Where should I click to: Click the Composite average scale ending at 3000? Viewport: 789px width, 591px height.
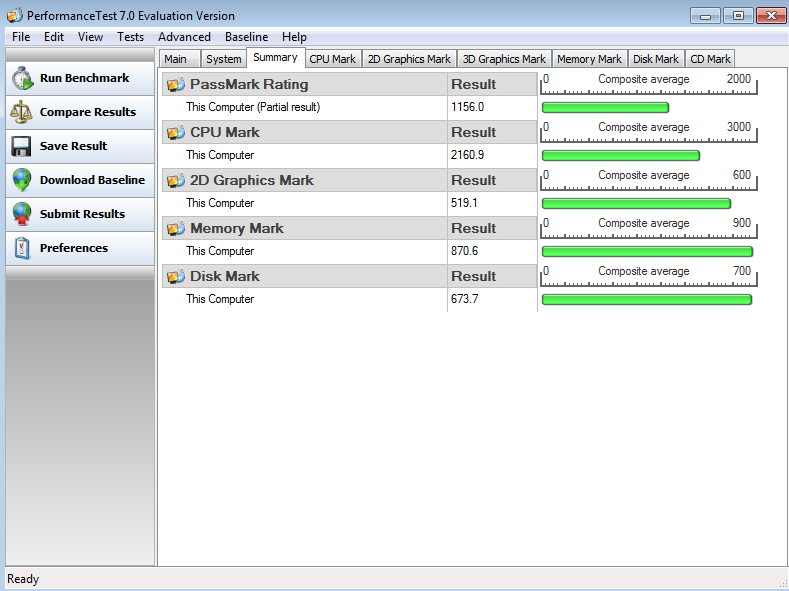tap(649, 132)
